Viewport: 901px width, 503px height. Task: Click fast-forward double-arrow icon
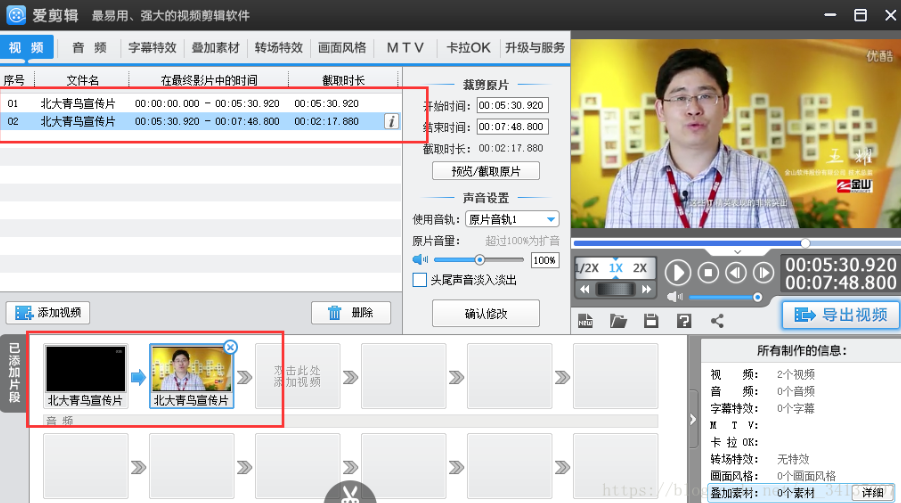(x=646, y=289)
